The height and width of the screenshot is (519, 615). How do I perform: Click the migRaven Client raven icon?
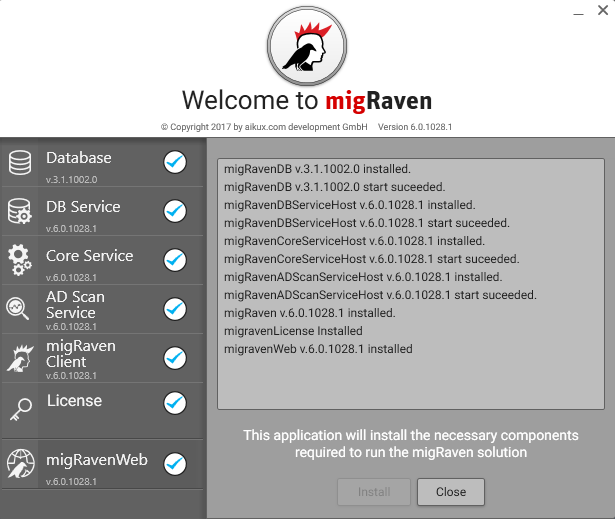(20, 358)
